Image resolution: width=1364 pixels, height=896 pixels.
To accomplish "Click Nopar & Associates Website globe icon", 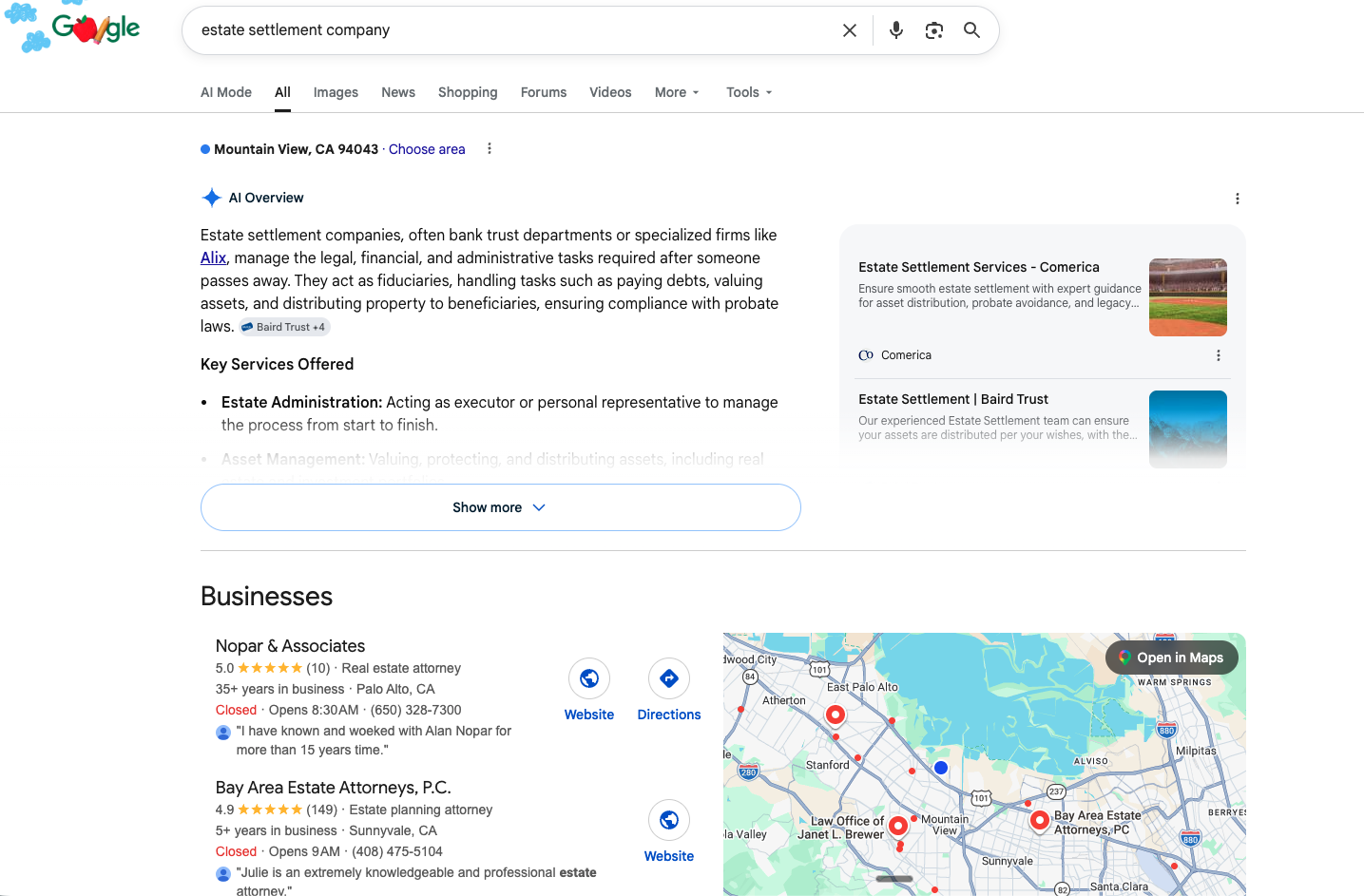I will [x=589, y=678].
